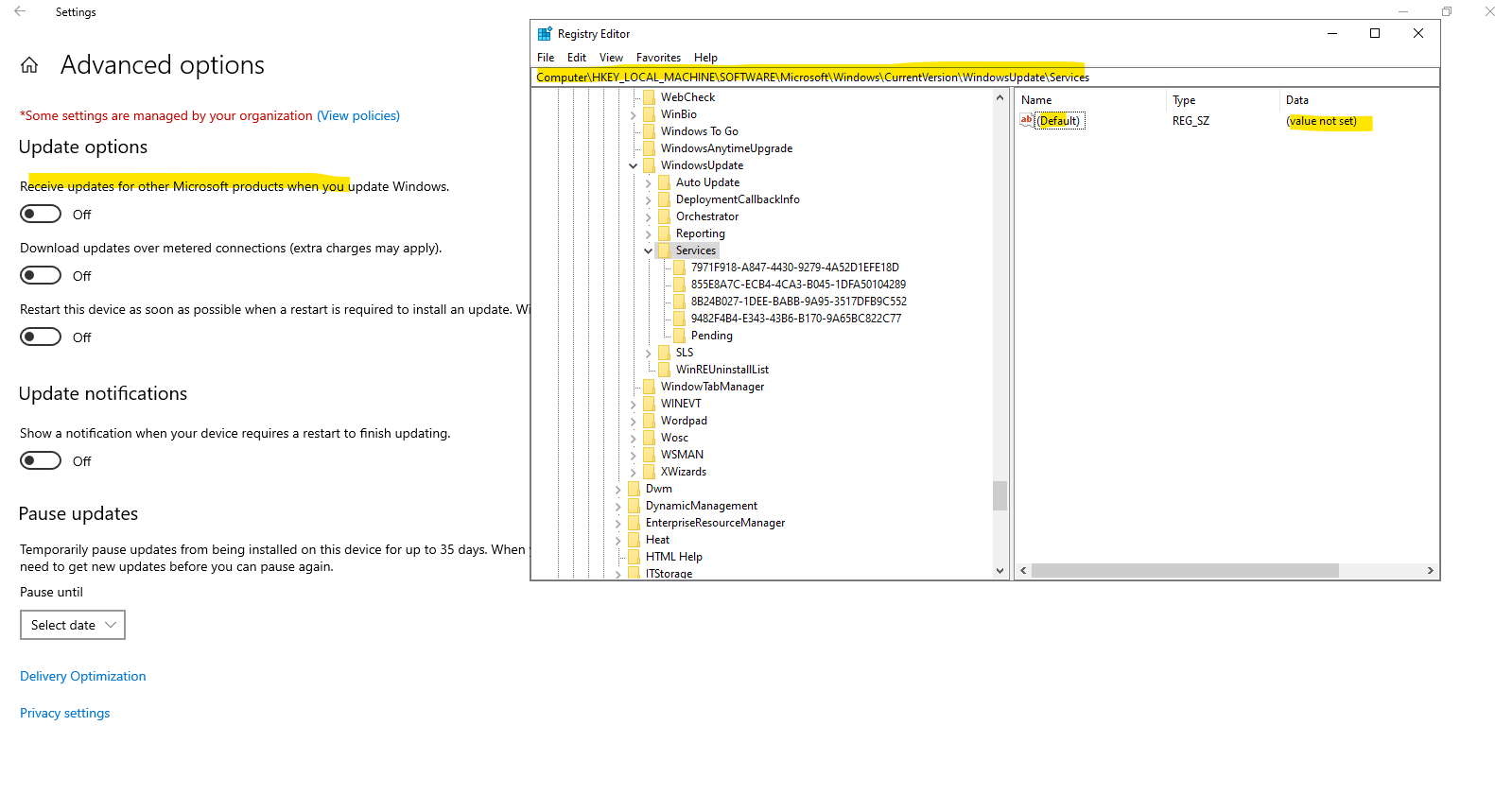
Task: Select the SLS folder icon
Action: [664, 353]
